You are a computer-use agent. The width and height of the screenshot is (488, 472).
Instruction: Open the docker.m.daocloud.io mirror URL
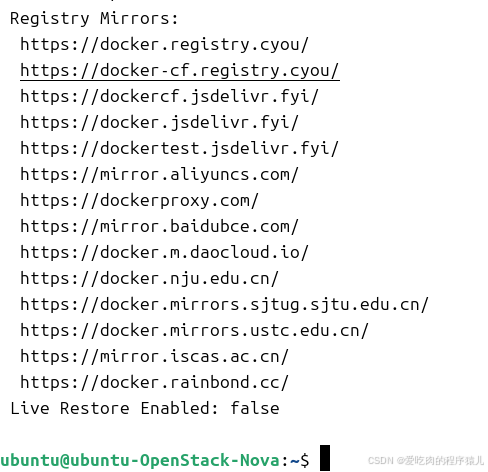click(164, 253)
